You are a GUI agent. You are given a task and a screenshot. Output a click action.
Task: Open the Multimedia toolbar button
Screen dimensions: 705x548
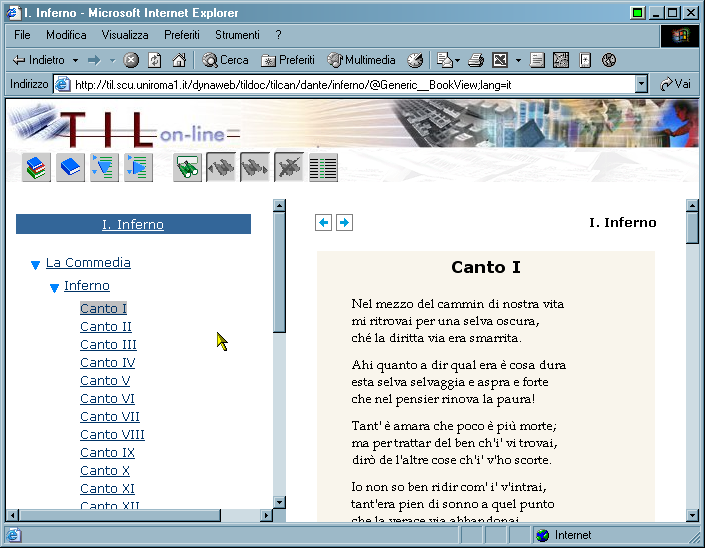click(361, 60)
